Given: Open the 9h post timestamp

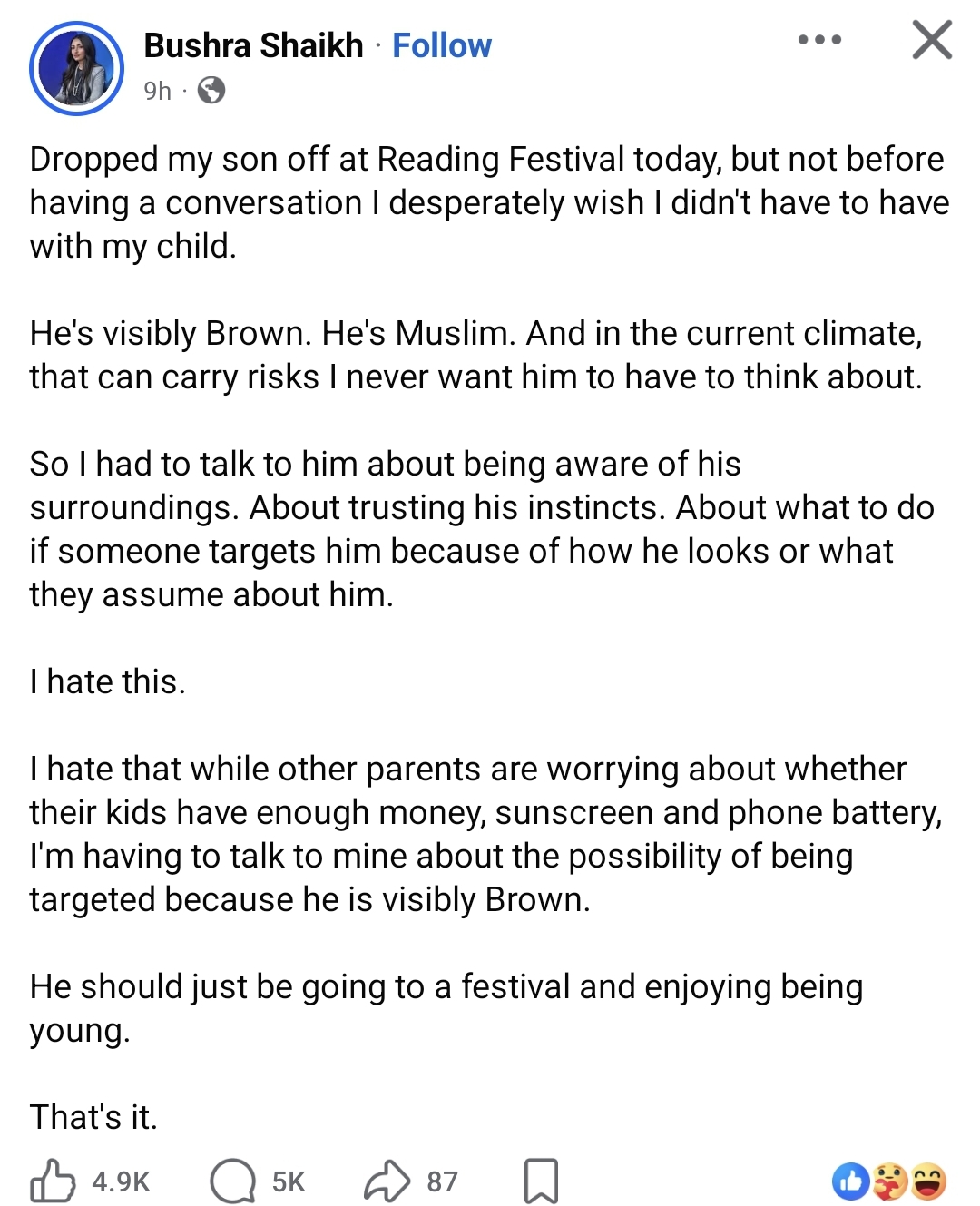Looking at the screenshot, I should click(157, 91).
